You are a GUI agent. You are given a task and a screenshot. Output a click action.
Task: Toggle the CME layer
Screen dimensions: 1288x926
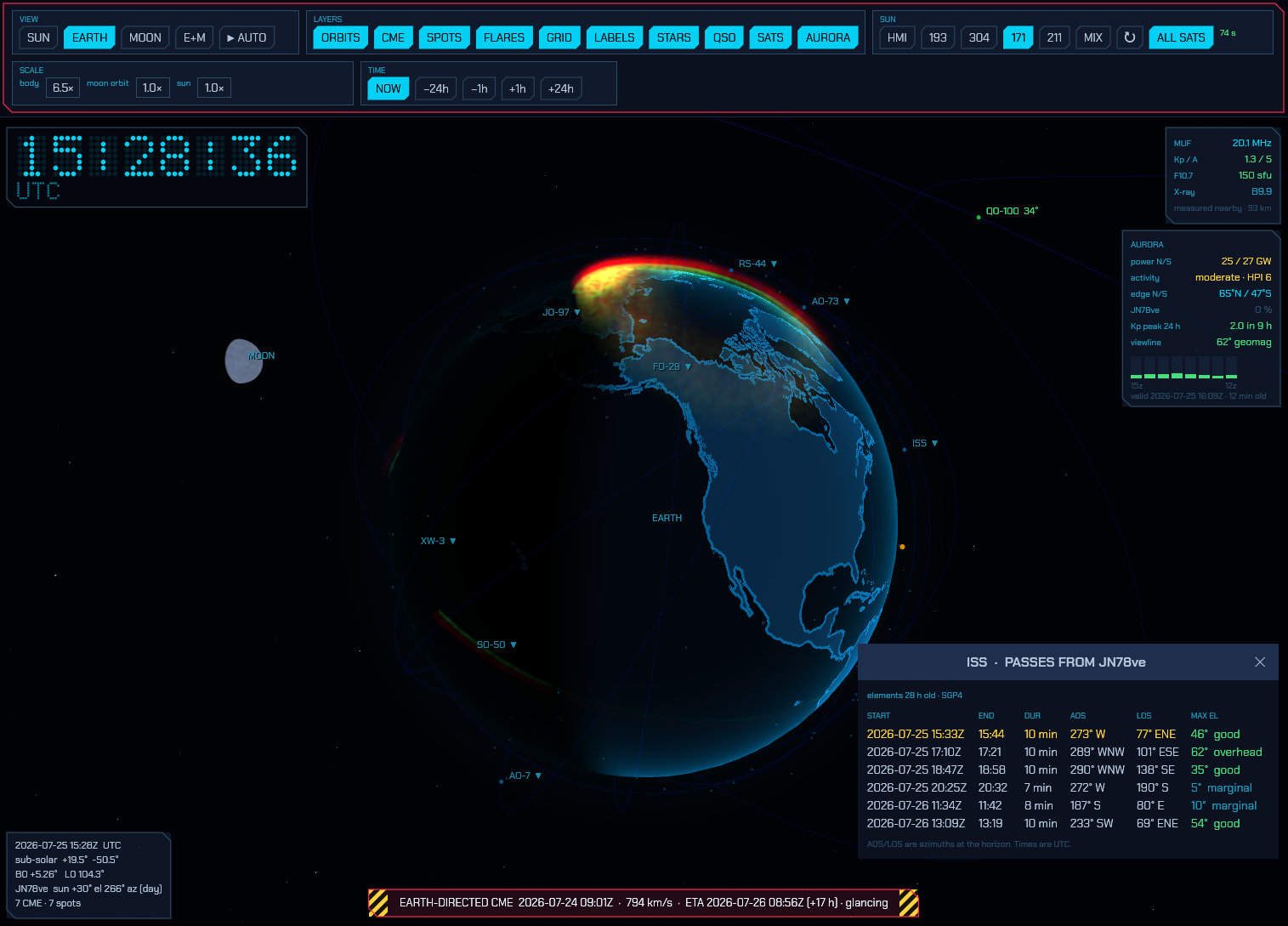393,37
